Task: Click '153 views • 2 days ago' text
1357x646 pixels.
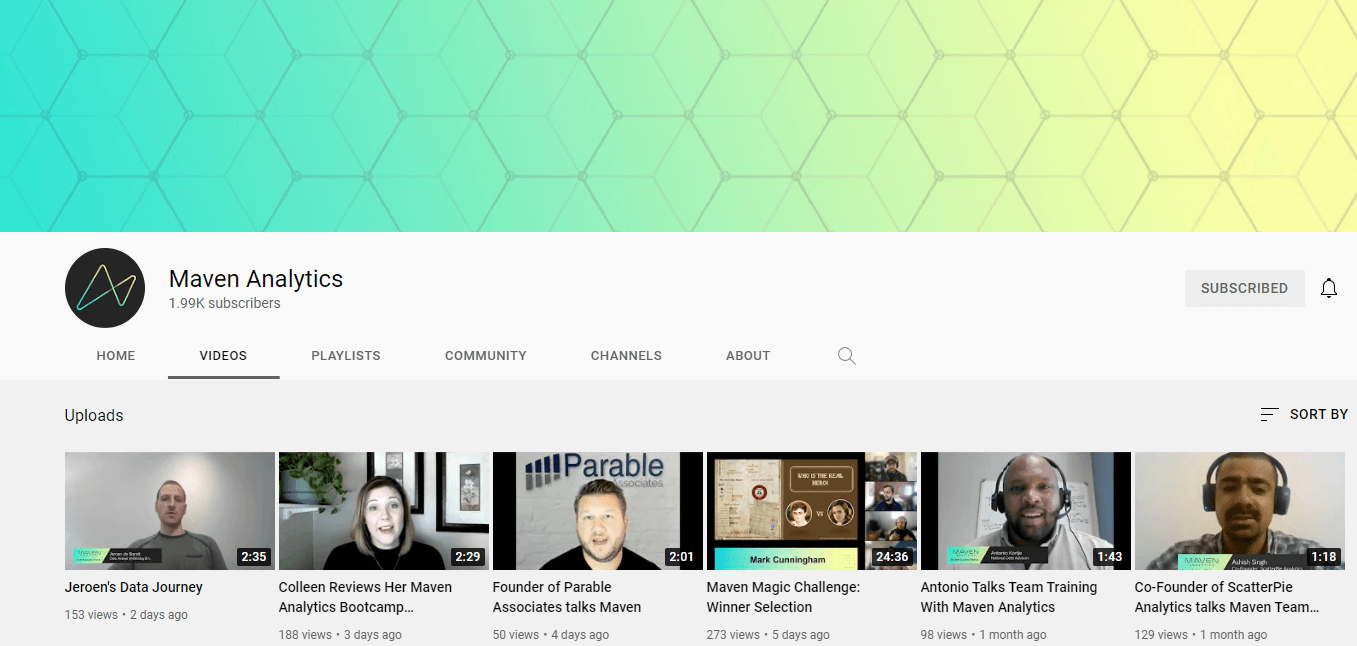Action: point(126,615)
